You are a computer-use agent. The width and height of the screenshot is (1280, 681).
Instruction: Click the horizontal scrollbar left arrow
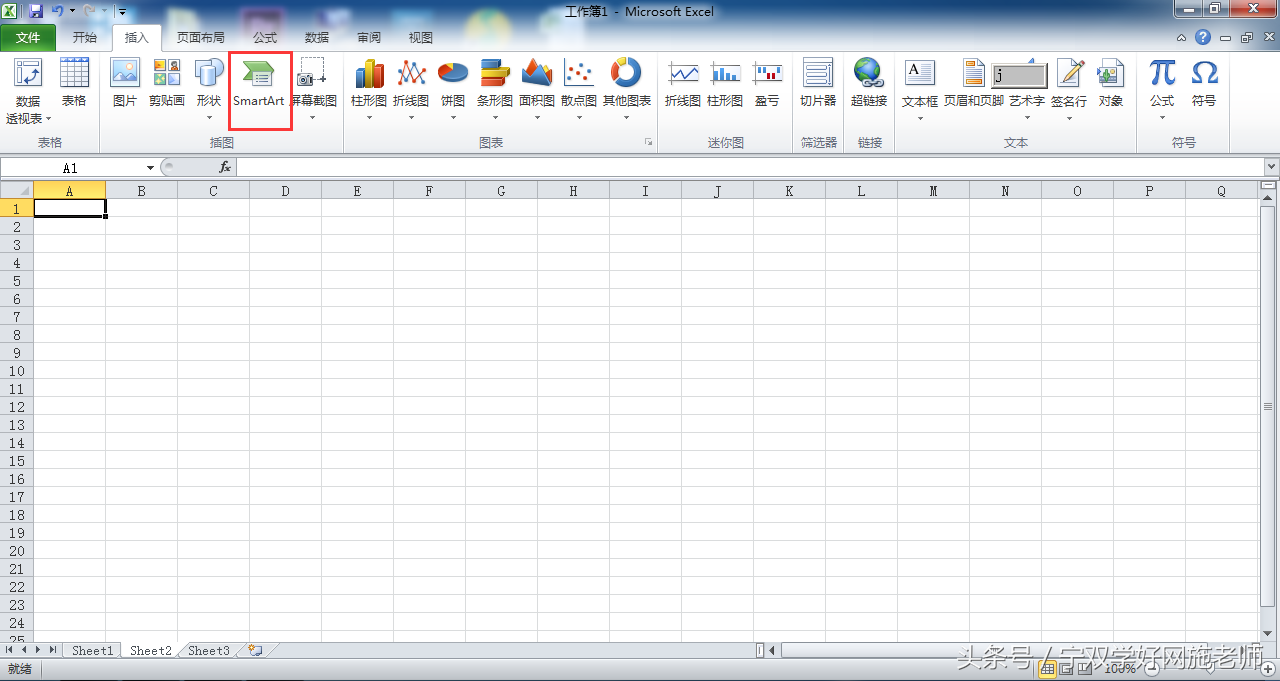click(x=772, y=650)
